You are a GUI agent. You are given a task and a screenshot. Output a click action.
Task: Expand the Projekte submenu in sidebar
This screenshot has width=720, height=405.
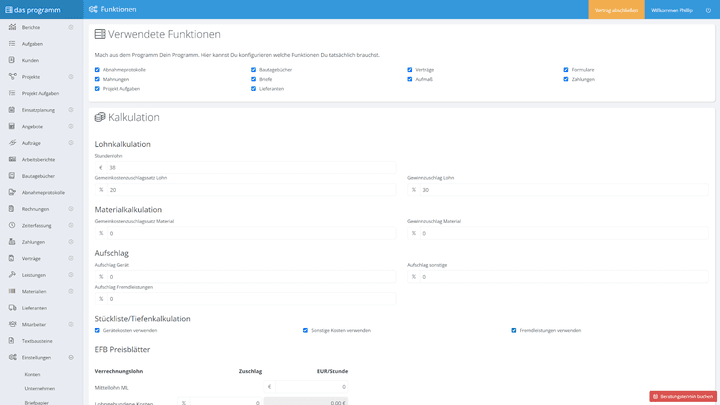71,77
